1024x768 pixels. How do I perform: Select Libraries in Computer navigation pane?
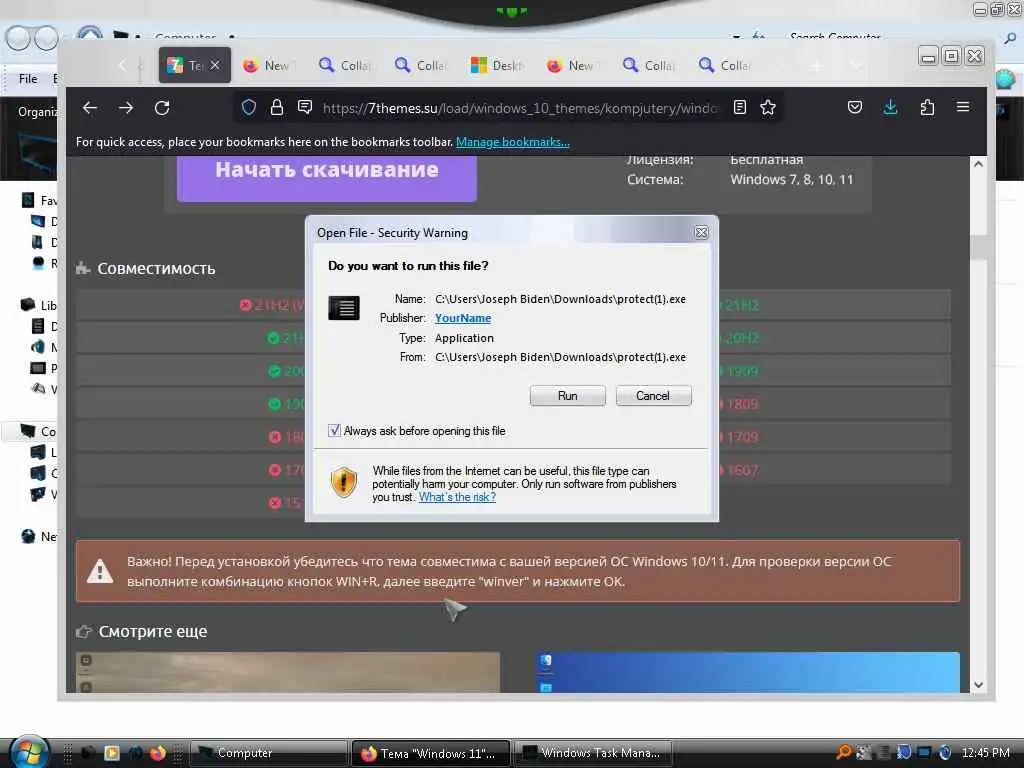click(39, 305)
